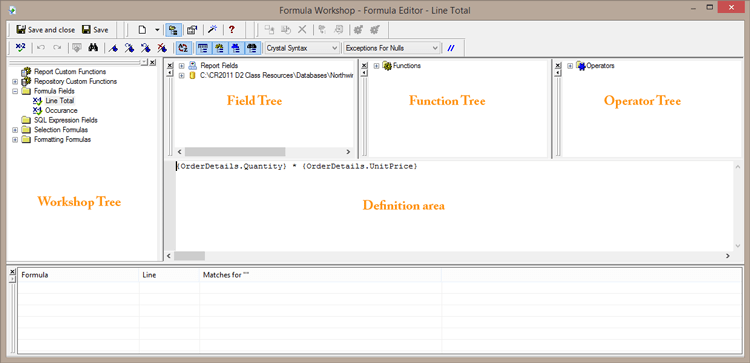750x363 pixels.
Task: Clear all bookmarks with red-X flag icon
Action: click(x=162, y=47)
